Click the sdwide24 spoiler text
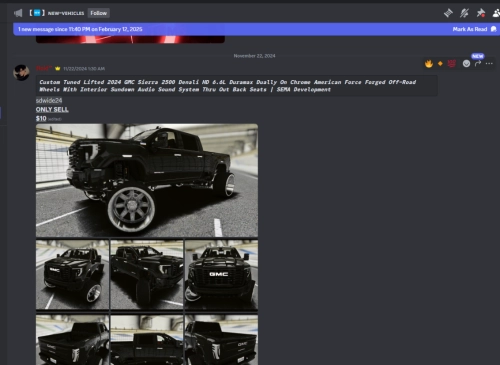500x365 pixels. point(49,100)
